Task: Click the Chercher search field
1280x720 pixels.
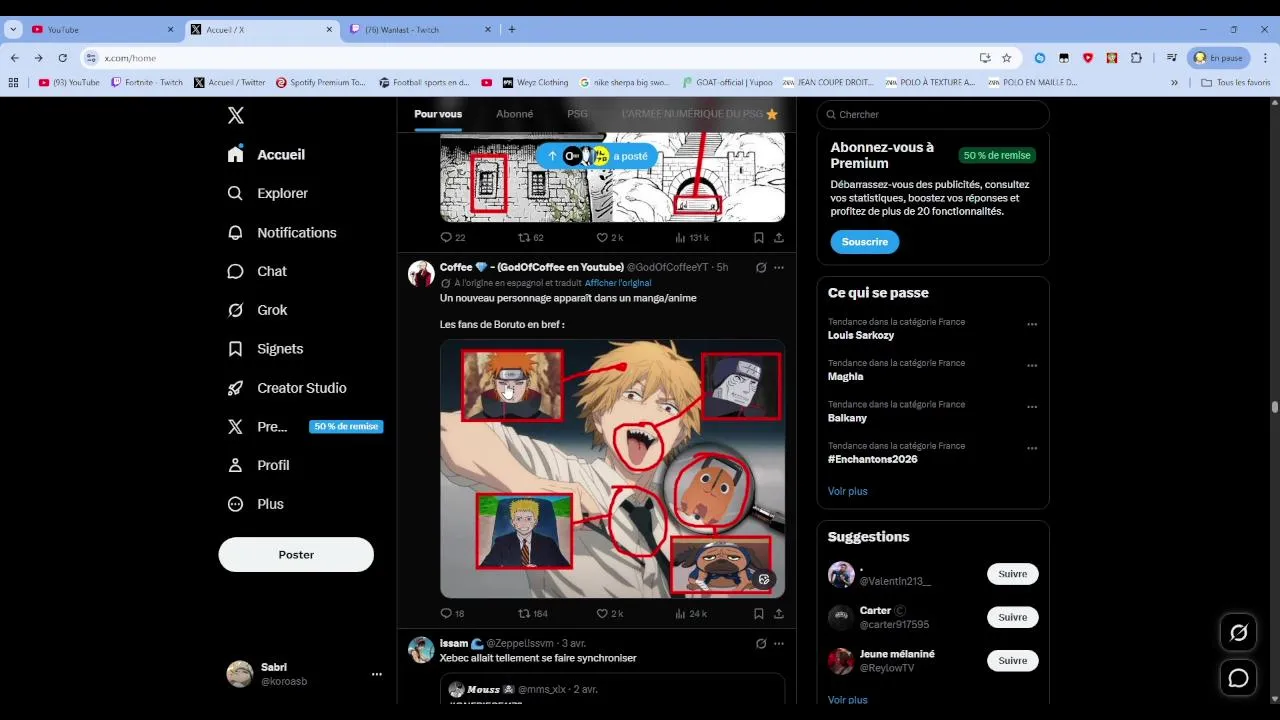Action: 933,115
